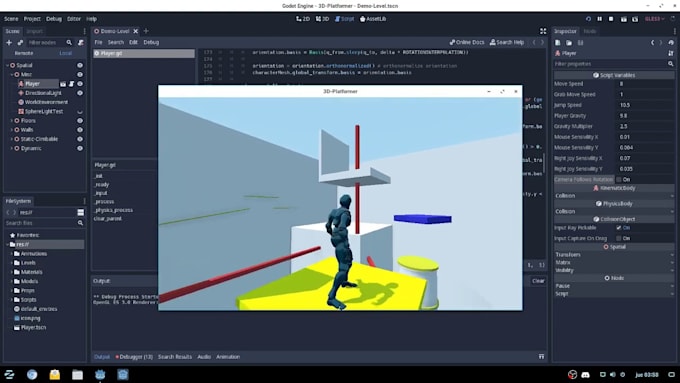Switch to the Script workspace
The height and width of the screenshot is (383, 680).
[x=344, y=19]
